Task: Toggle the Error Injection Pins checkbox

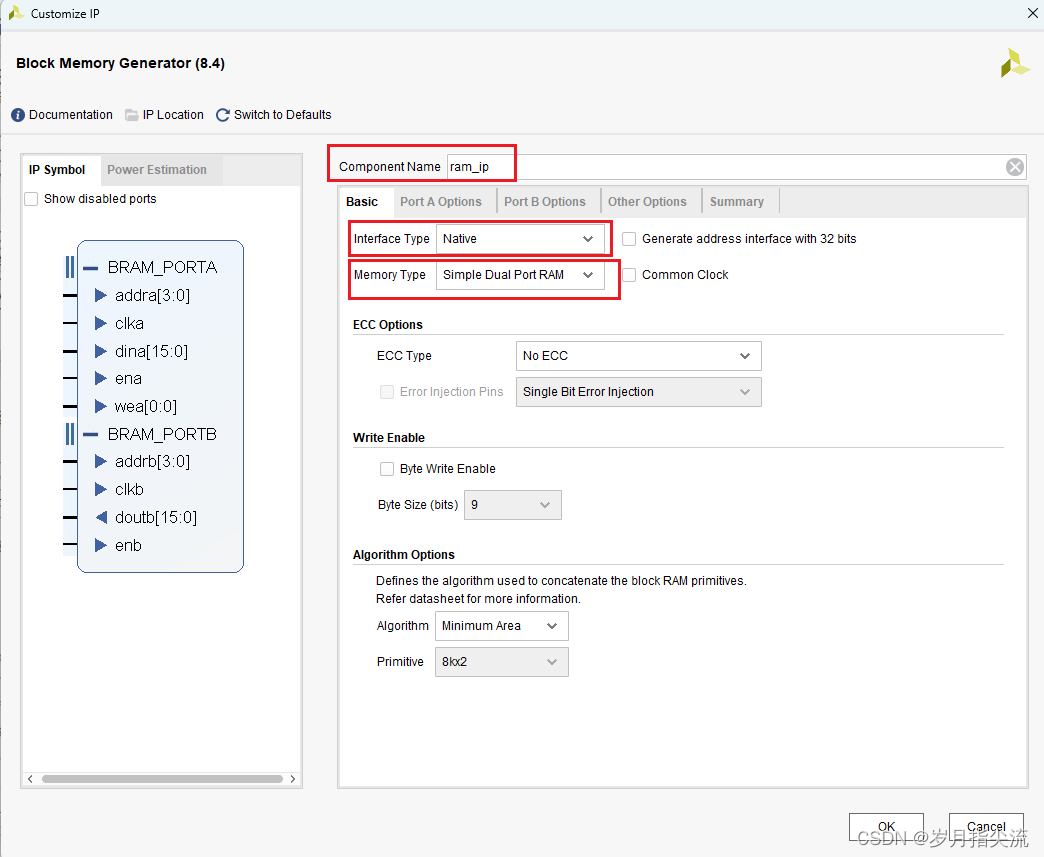Action: pyautogui.click(x=387, y=392)
